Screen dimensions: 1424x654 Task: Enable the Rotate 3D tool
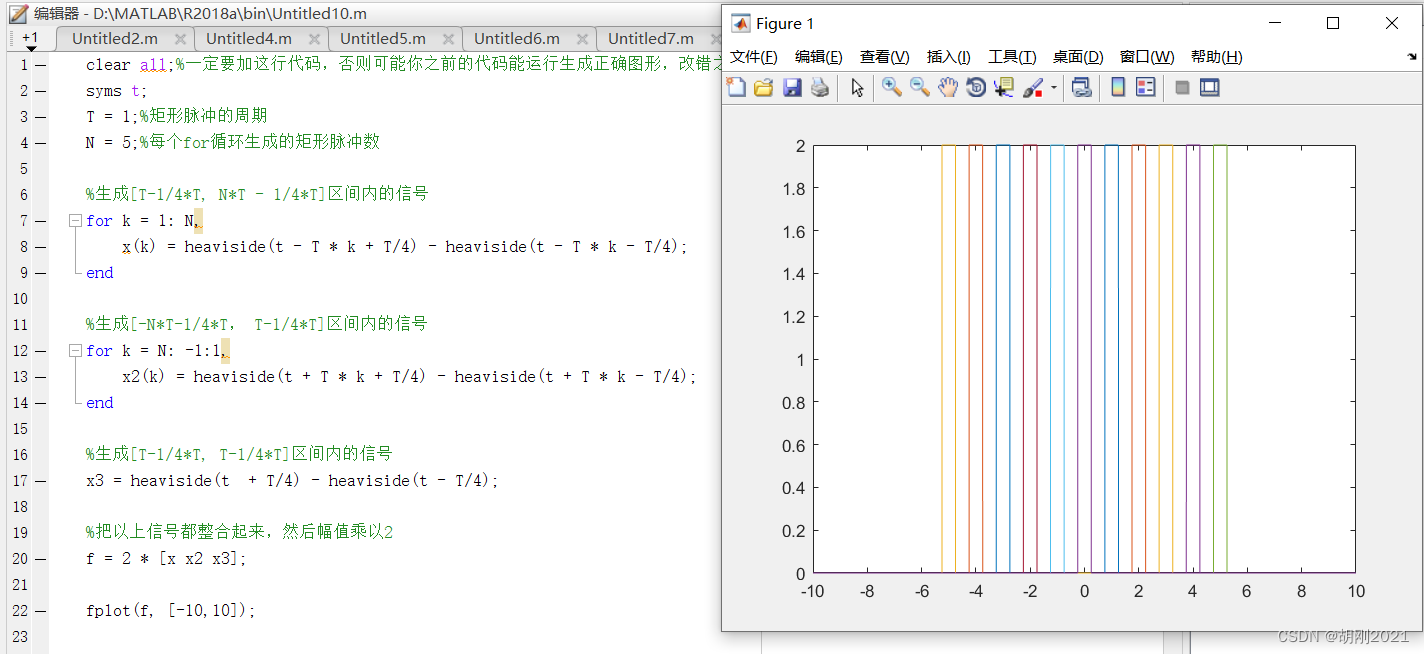tap(976, 88)
